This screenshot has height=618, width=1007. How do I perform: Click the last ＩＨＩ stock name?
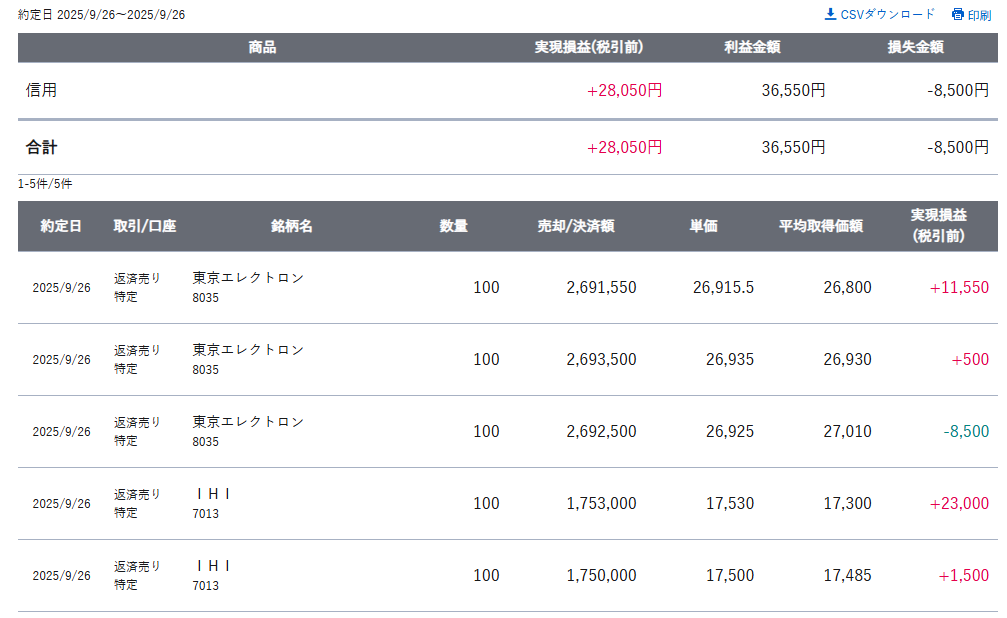pos(213,566)
